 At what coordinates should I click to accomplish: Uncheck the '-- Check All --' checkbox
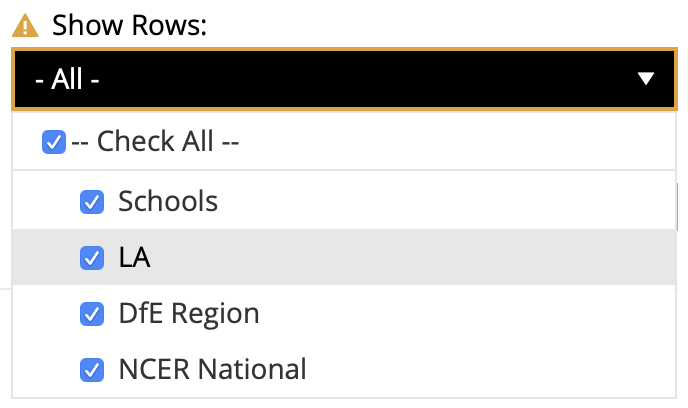[x=54, y=142]
